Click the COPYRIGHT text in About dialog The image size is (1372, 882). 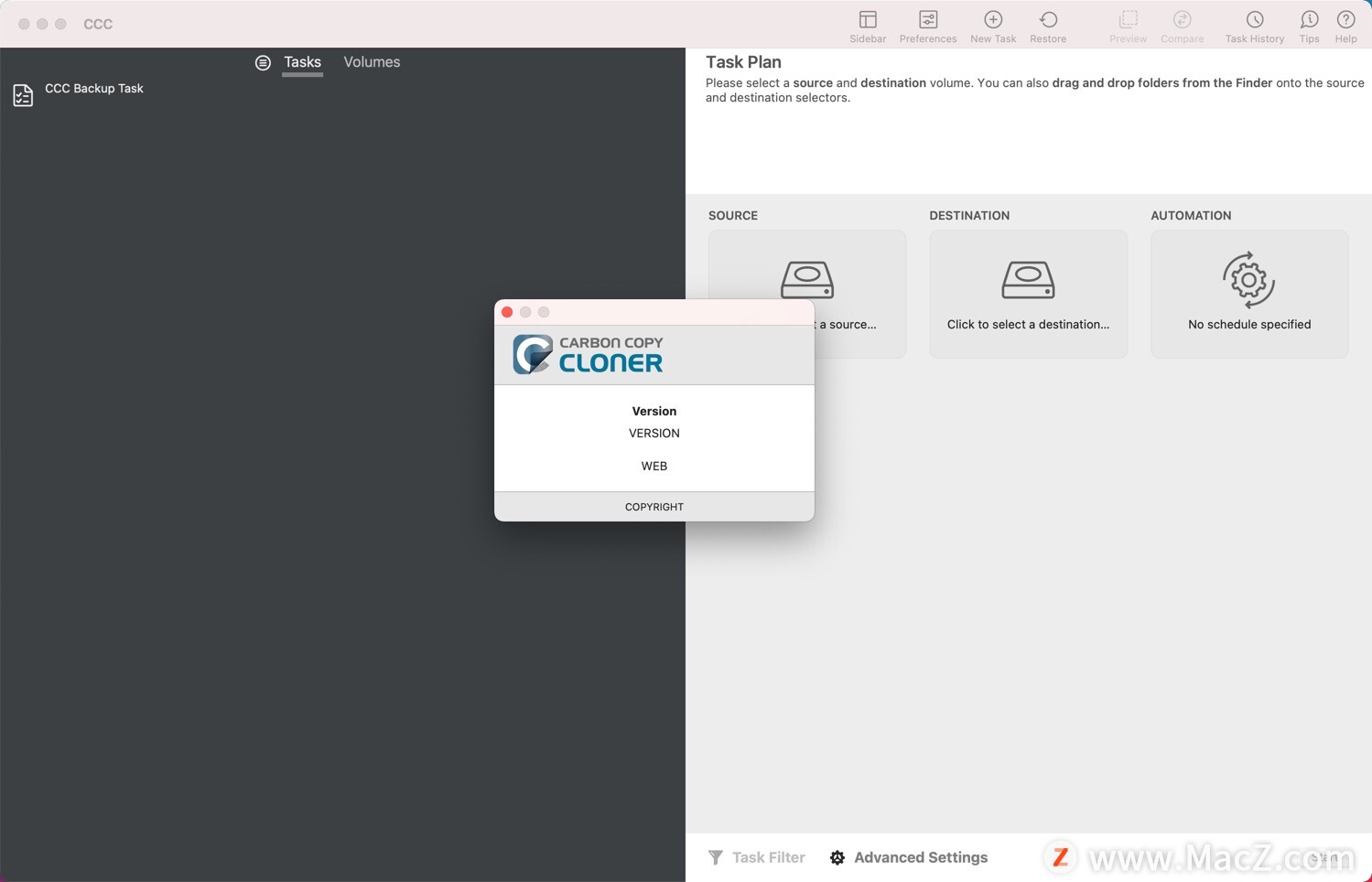pyautogui.click(x=654, y=507)
